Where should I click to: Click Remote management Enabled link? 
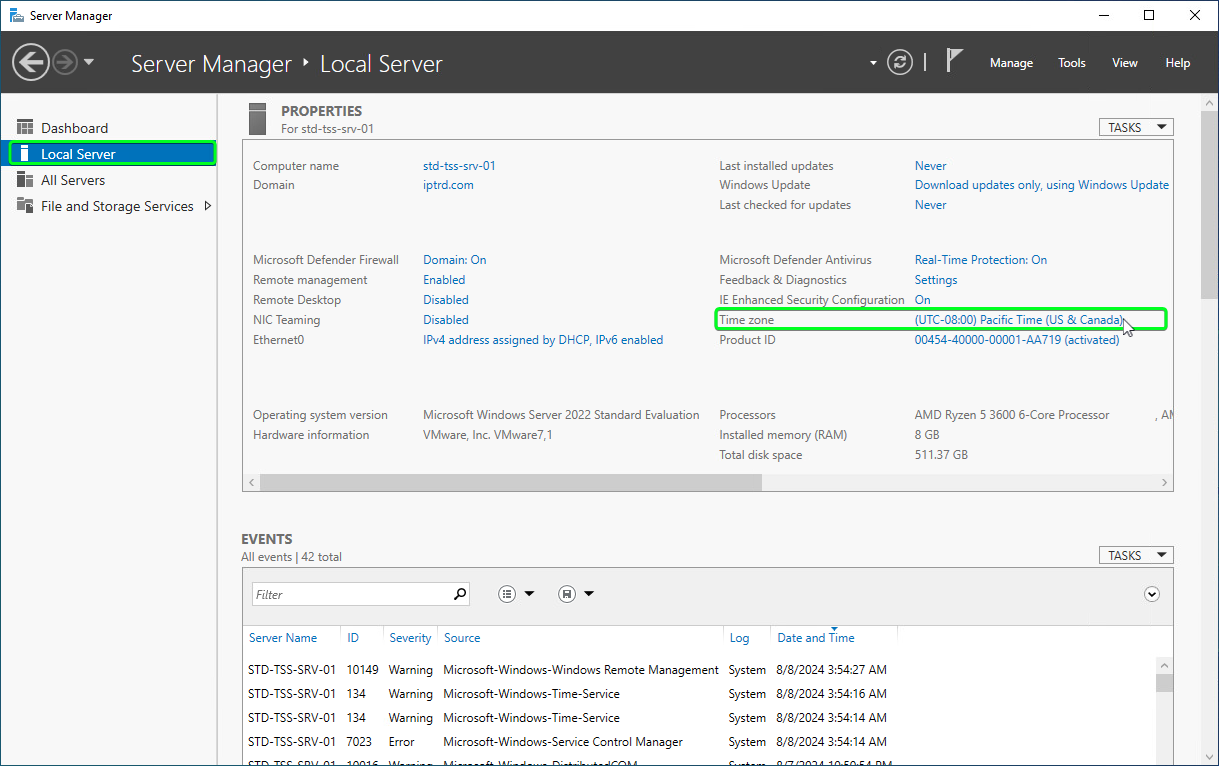(444, 280)
